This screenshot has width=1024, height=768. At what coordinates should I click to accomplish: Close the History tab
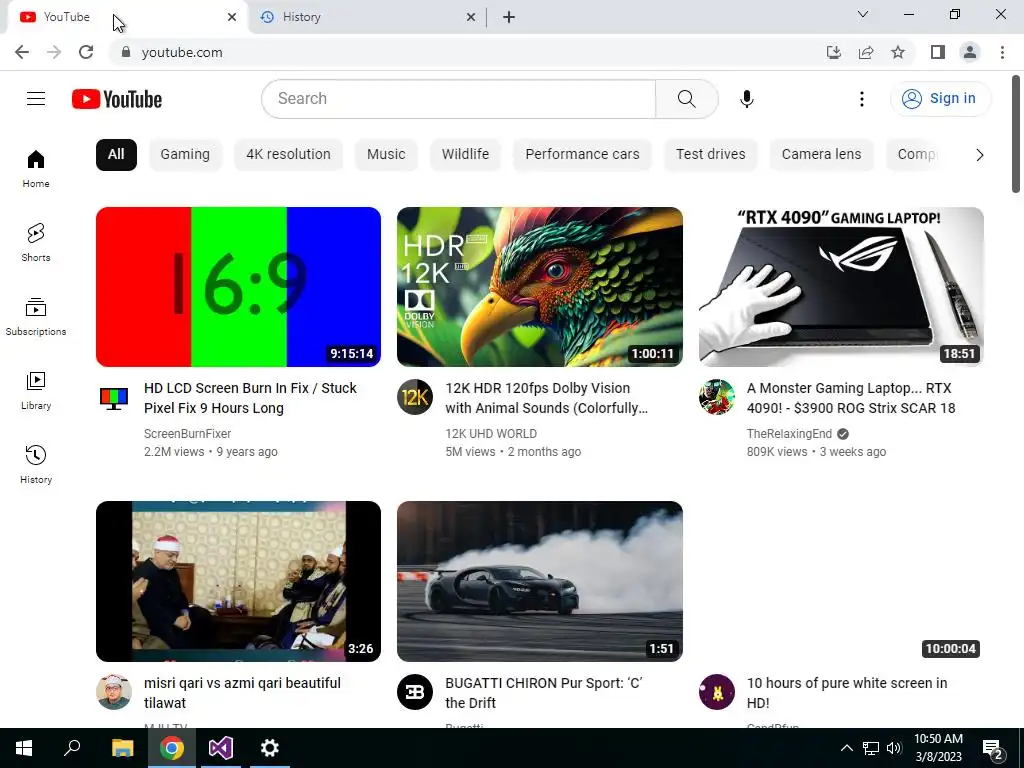(x=470, y=17)
